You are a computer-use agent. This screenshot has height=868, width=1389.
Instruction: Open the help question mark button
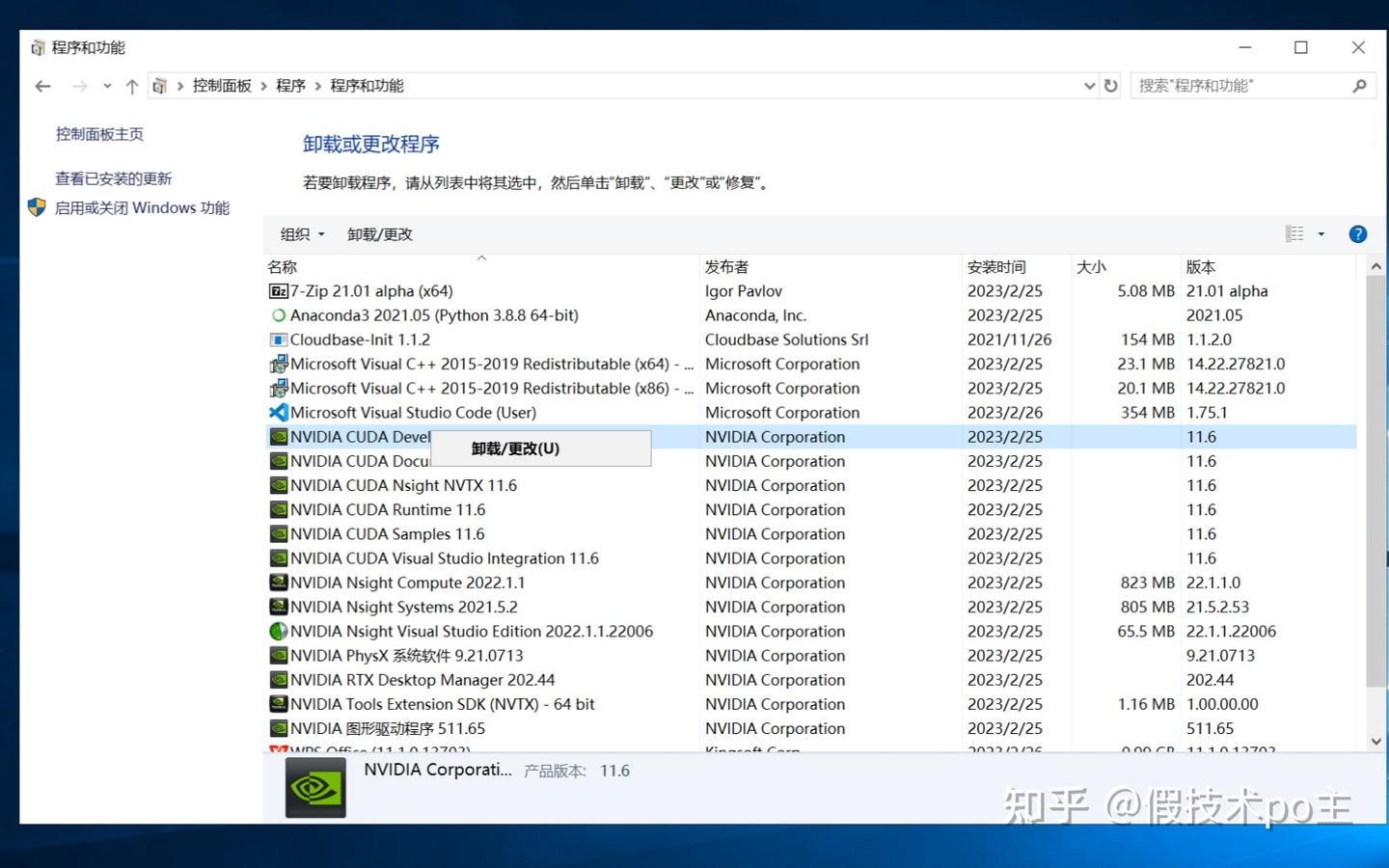1357,233
